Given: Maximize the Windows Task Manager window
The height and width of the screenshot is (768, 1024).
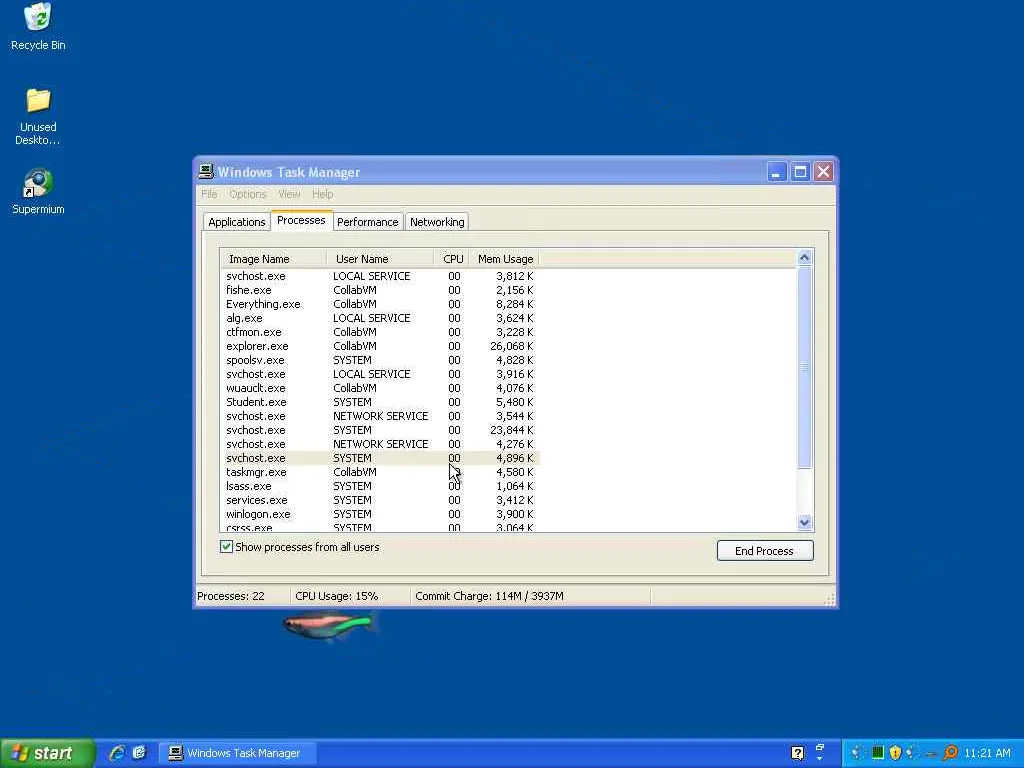Looking at the screenshot, I should [800, 172].
